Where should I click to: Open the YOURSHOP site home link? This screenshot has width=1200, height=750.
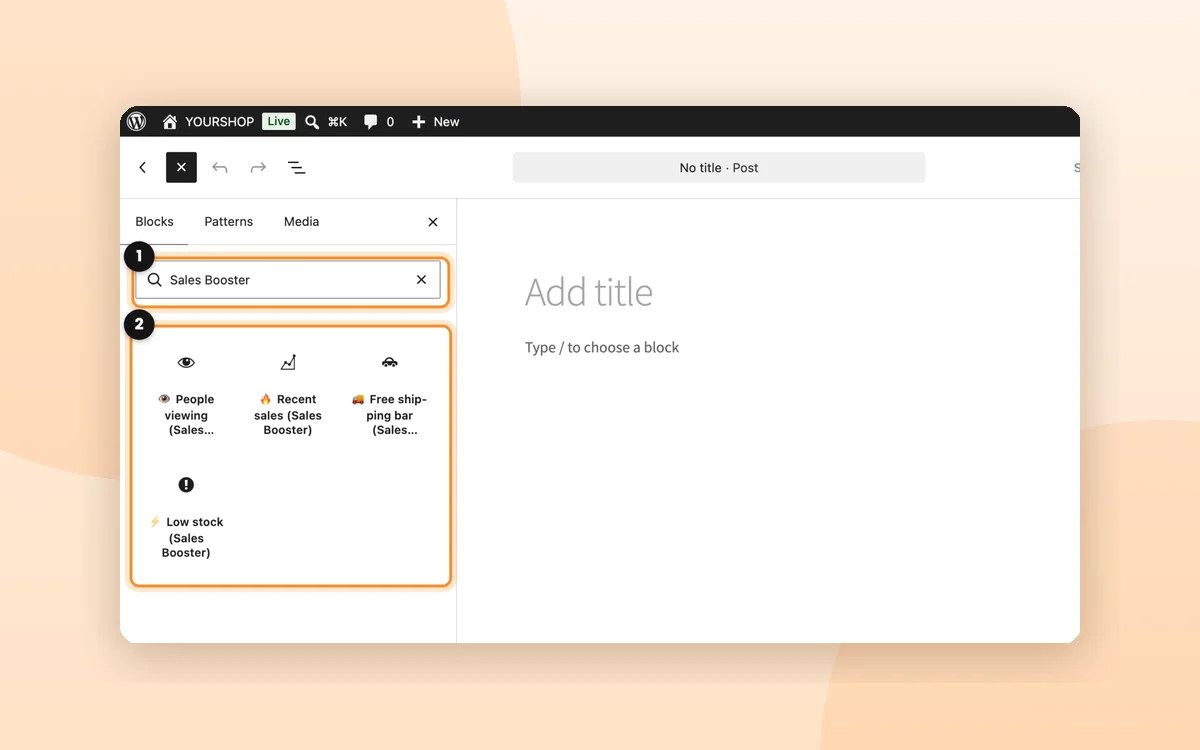[x=208, y=121]
